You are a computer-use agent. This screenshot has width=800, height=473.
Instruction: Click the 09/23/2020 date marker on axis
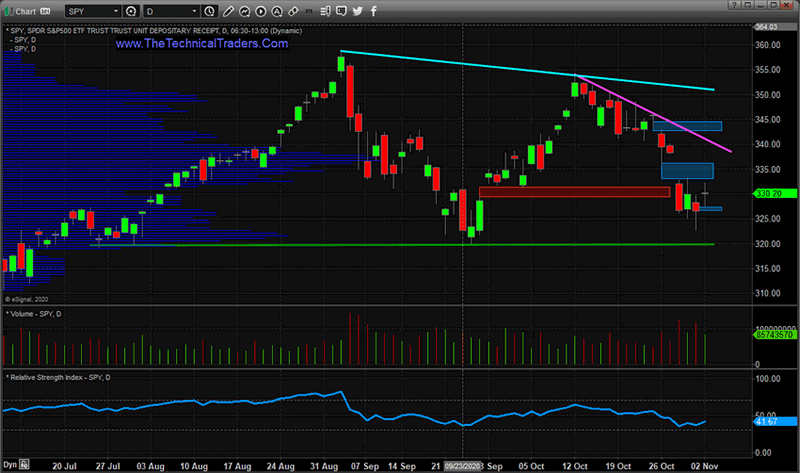point(467,466)
